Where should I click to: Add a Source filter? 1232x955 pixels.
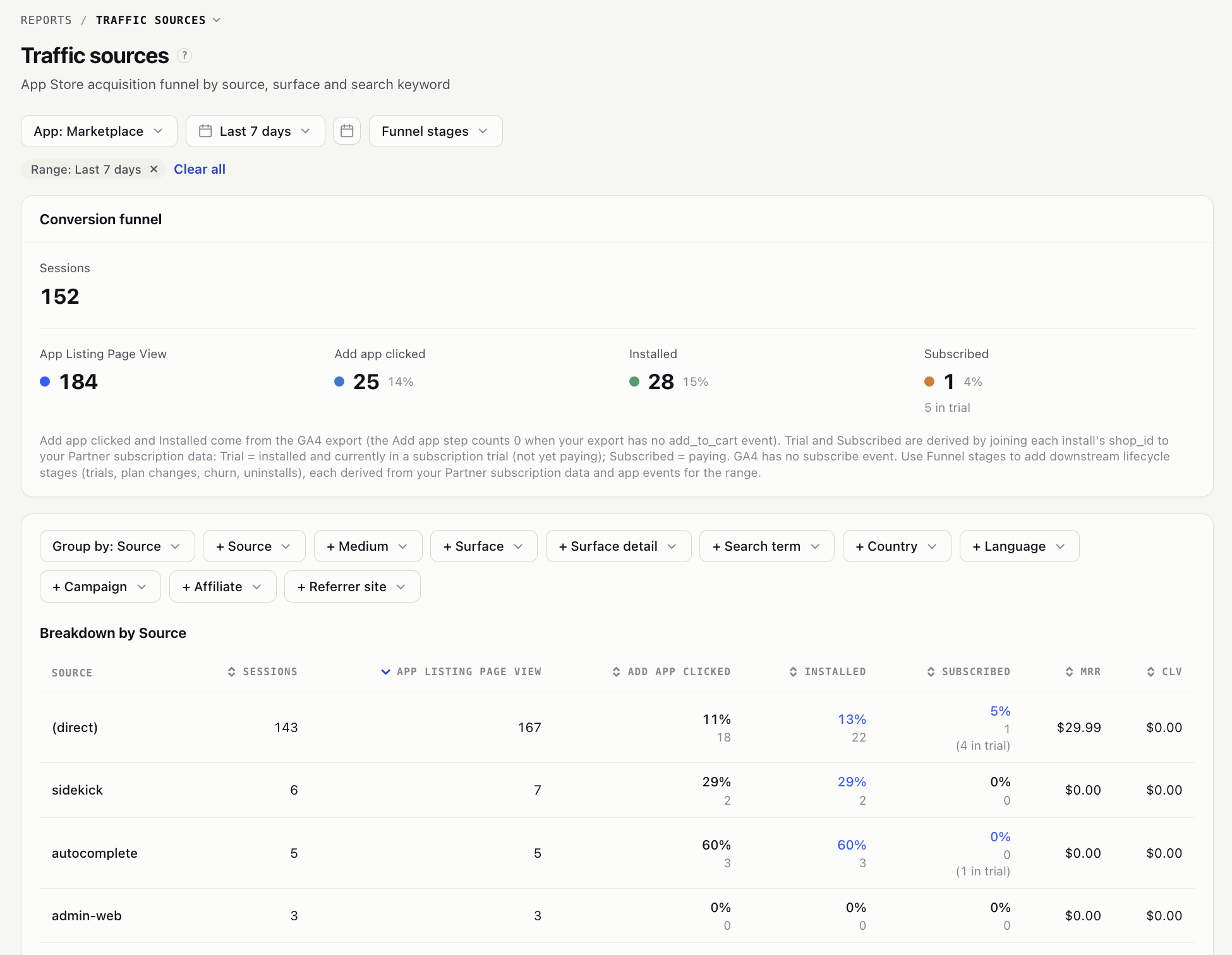coord(254,546)
